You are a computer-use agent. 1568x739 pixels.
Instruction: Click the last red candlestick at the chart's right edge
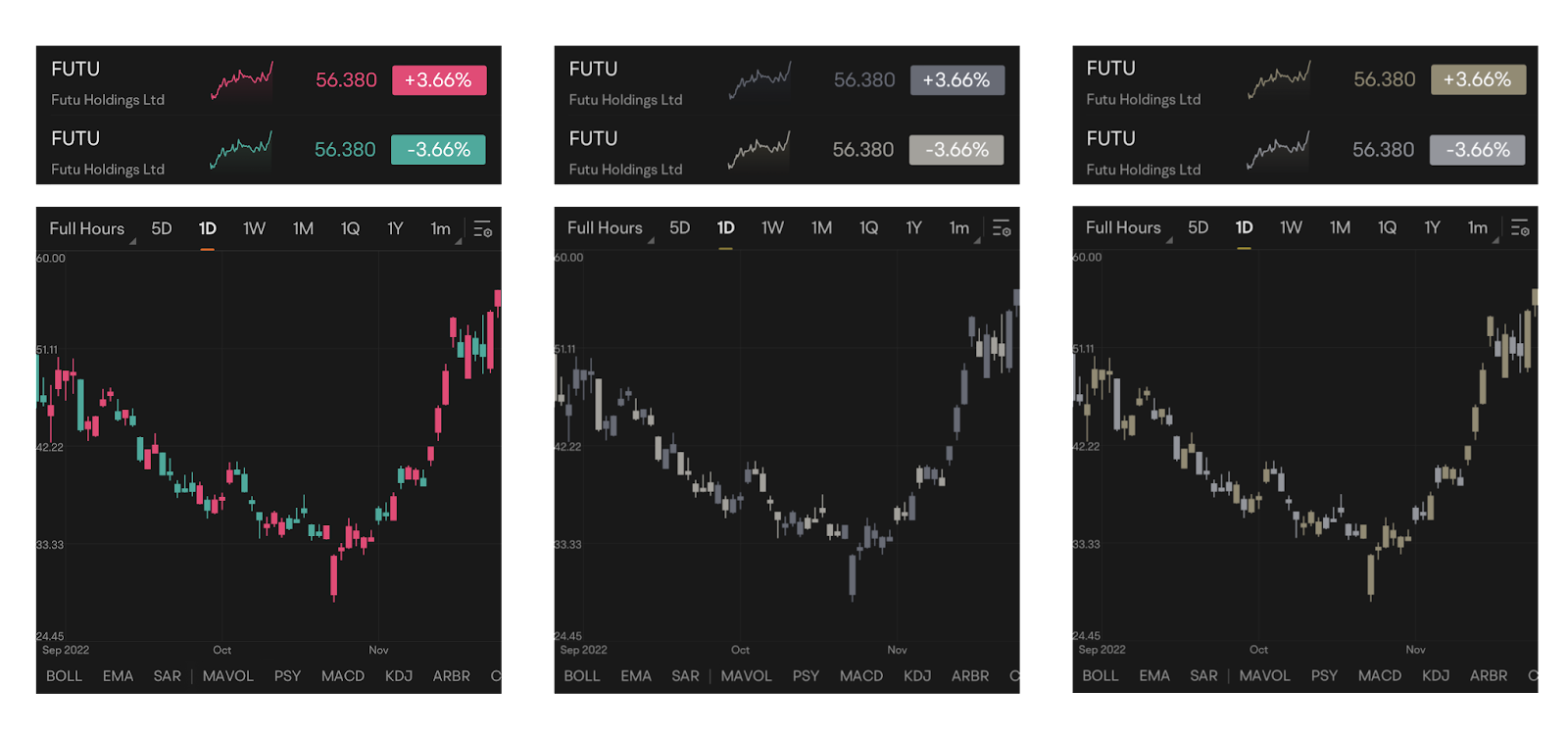pyautogui.click(x=498, y=300)
